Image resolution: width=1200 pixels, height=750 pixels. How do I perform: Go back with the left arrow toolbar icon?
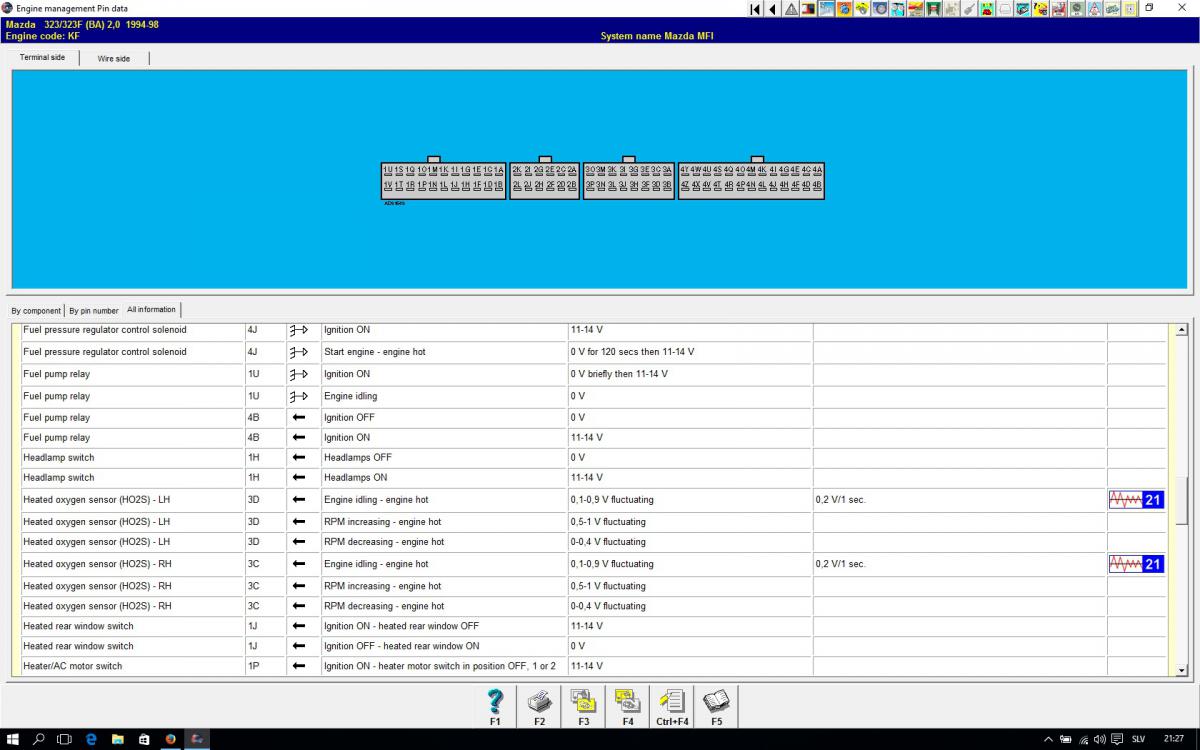pyautogui.click(x=772, y=9)
